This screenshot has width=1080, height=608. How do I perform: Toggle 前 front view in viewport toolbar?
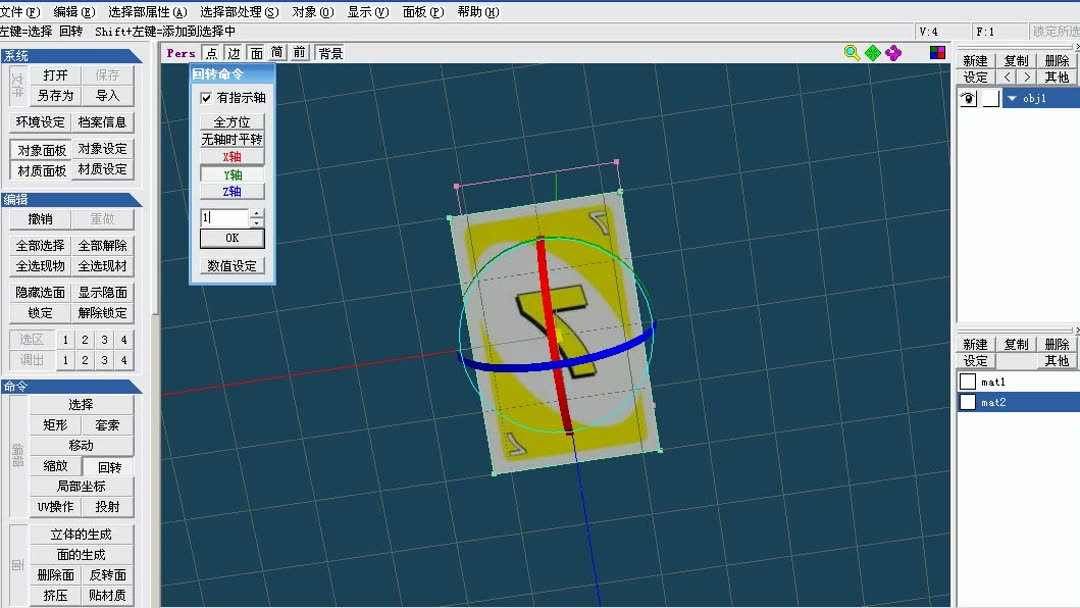299,52
